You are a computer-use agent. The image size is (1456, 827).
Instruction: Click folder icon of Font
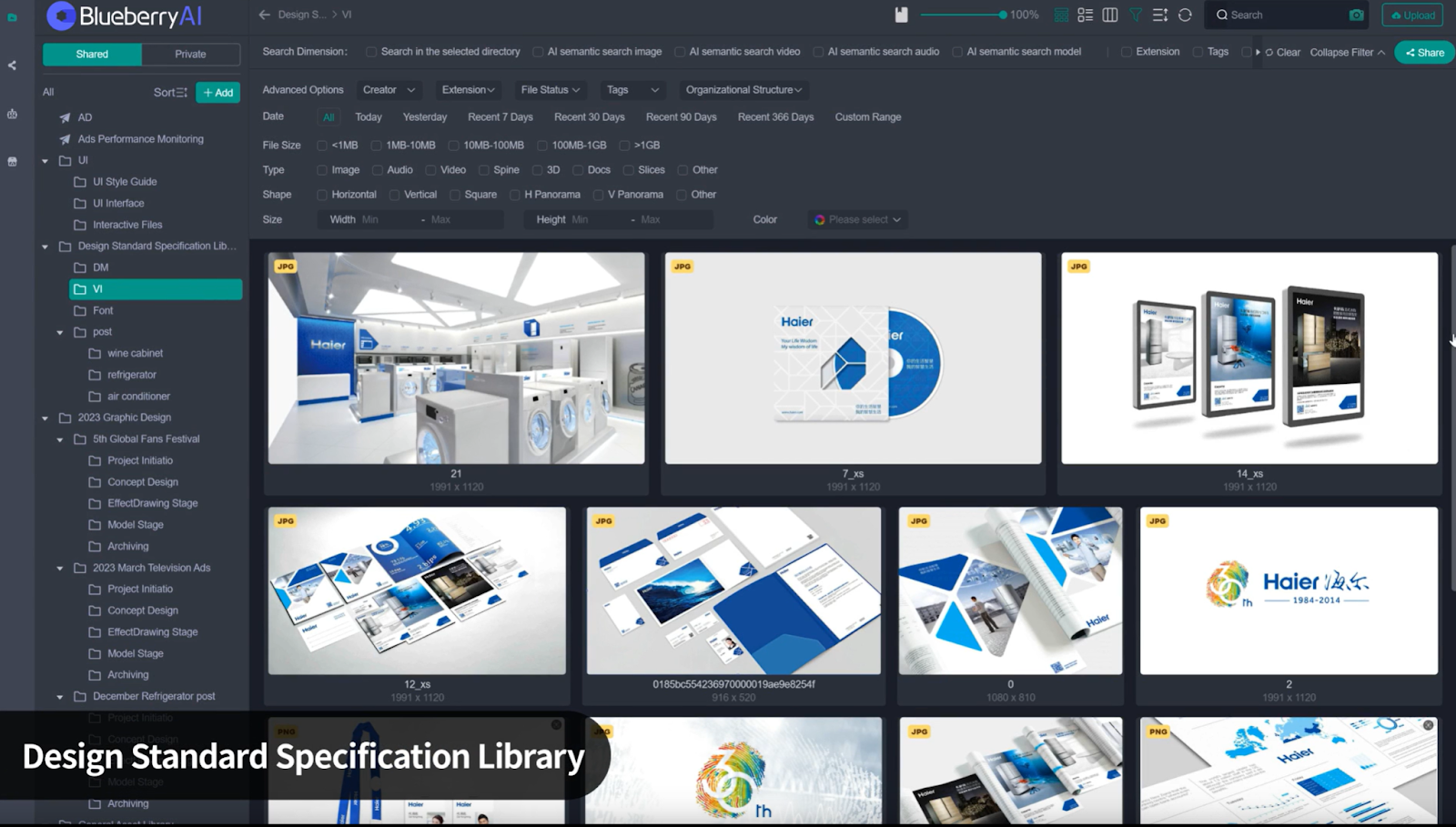coord(80,310)
